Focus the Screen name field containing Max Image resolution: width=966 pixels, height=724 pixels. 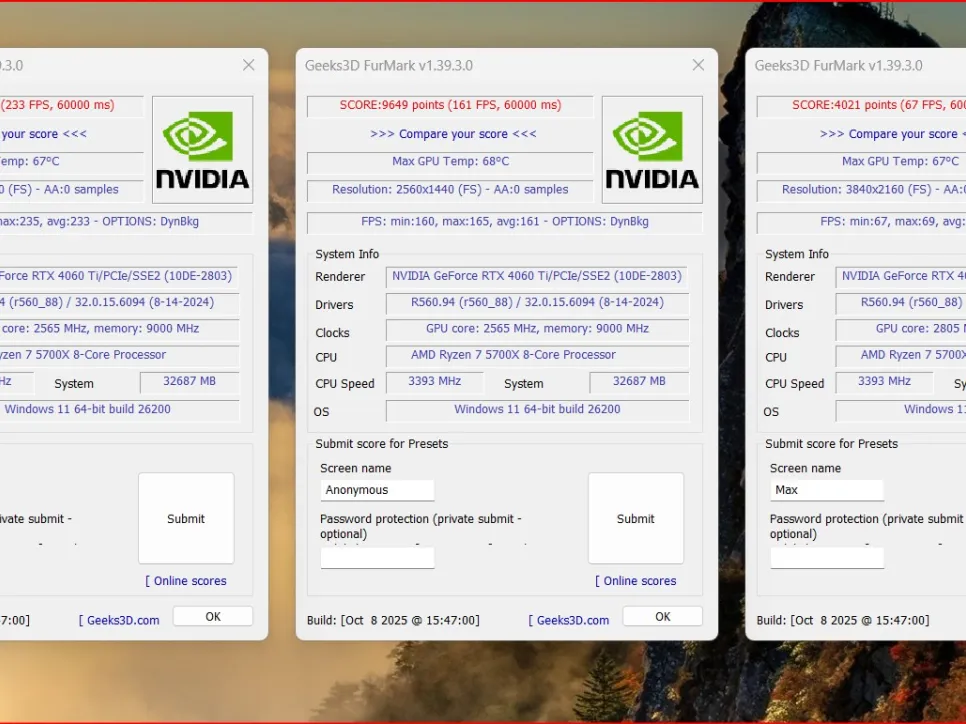point(826,490)
